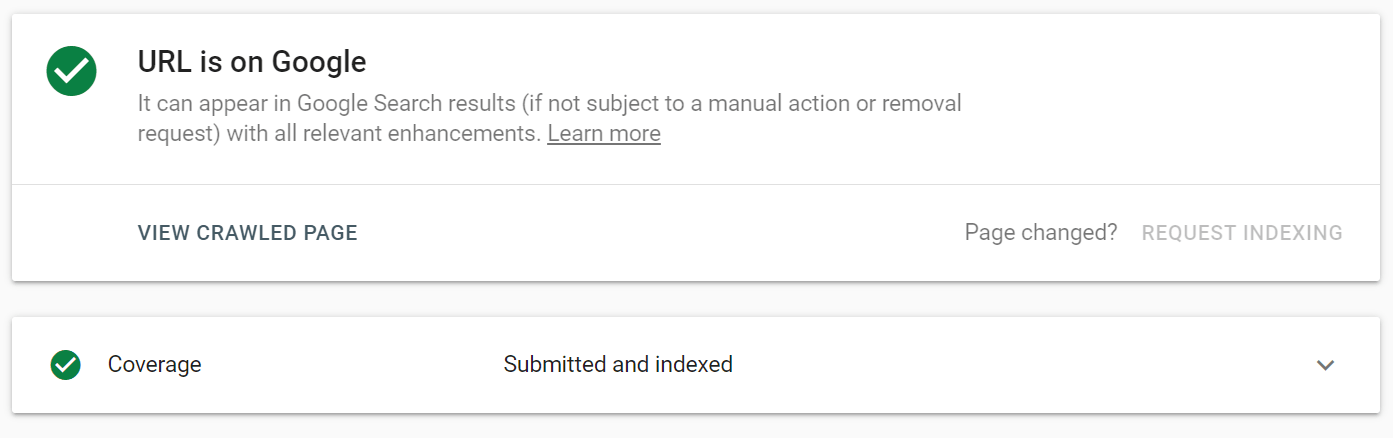Expand the Coverage section chevron
1393x438 pixels.
tap(1325, 365)
